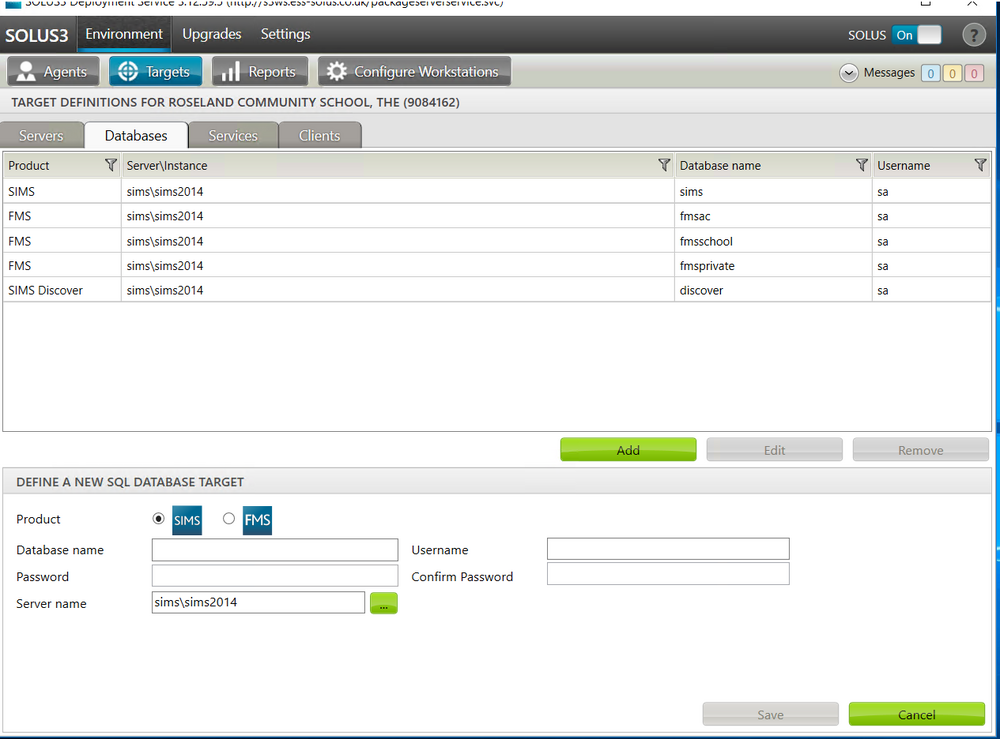Switch to the Servers tab
Image resolution: width=1000 pixels, height=739 pixels.
[41, 135]
